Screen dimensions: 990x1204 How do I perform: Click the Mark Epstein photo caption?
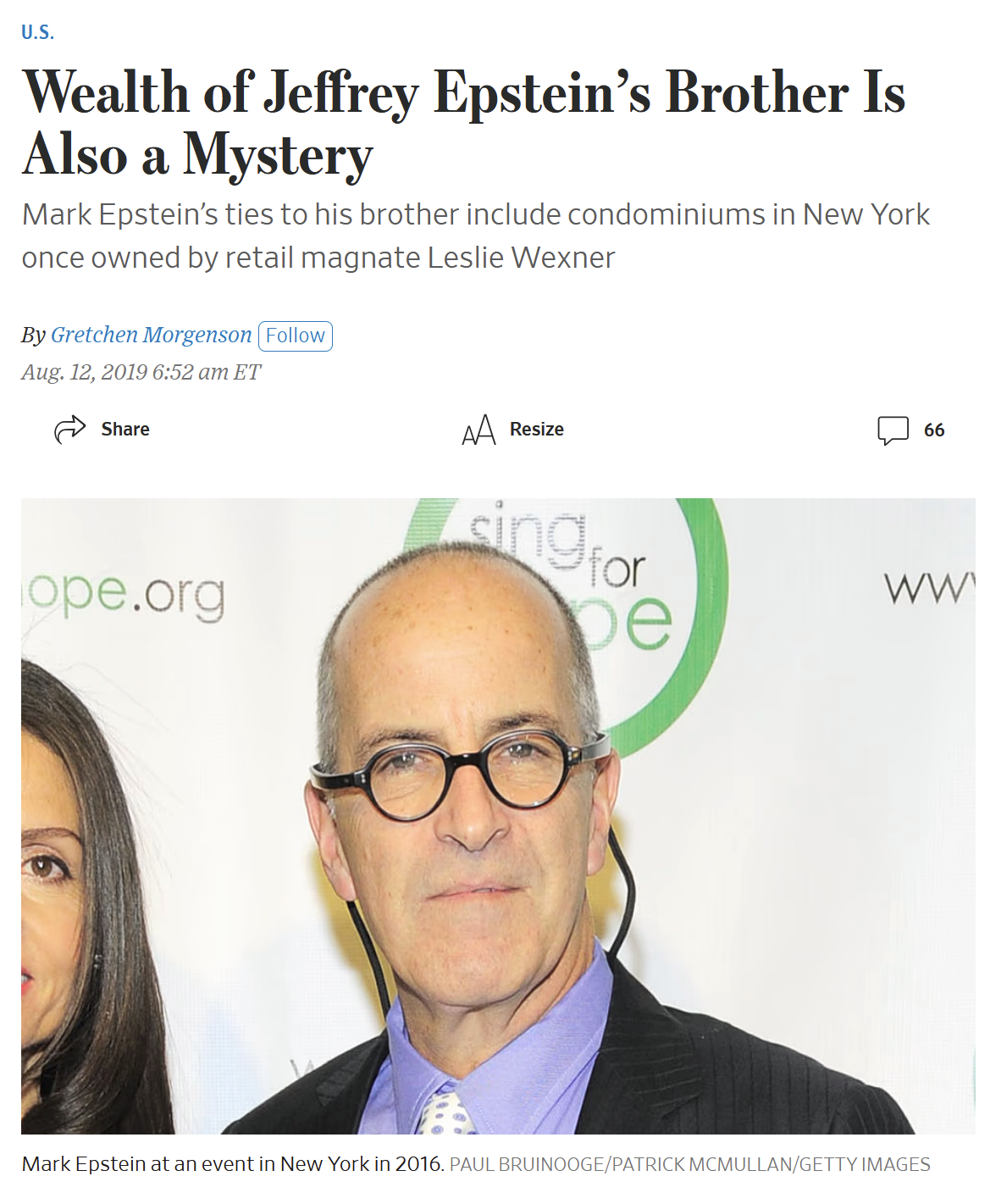[233, 1164]
